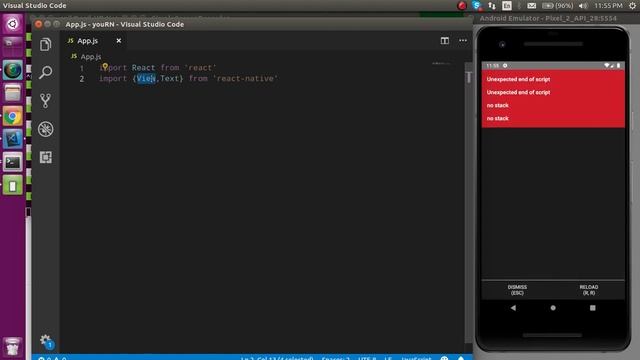
Task: Change indentation via Spaces status item
Action: click(x=336, y=358)
